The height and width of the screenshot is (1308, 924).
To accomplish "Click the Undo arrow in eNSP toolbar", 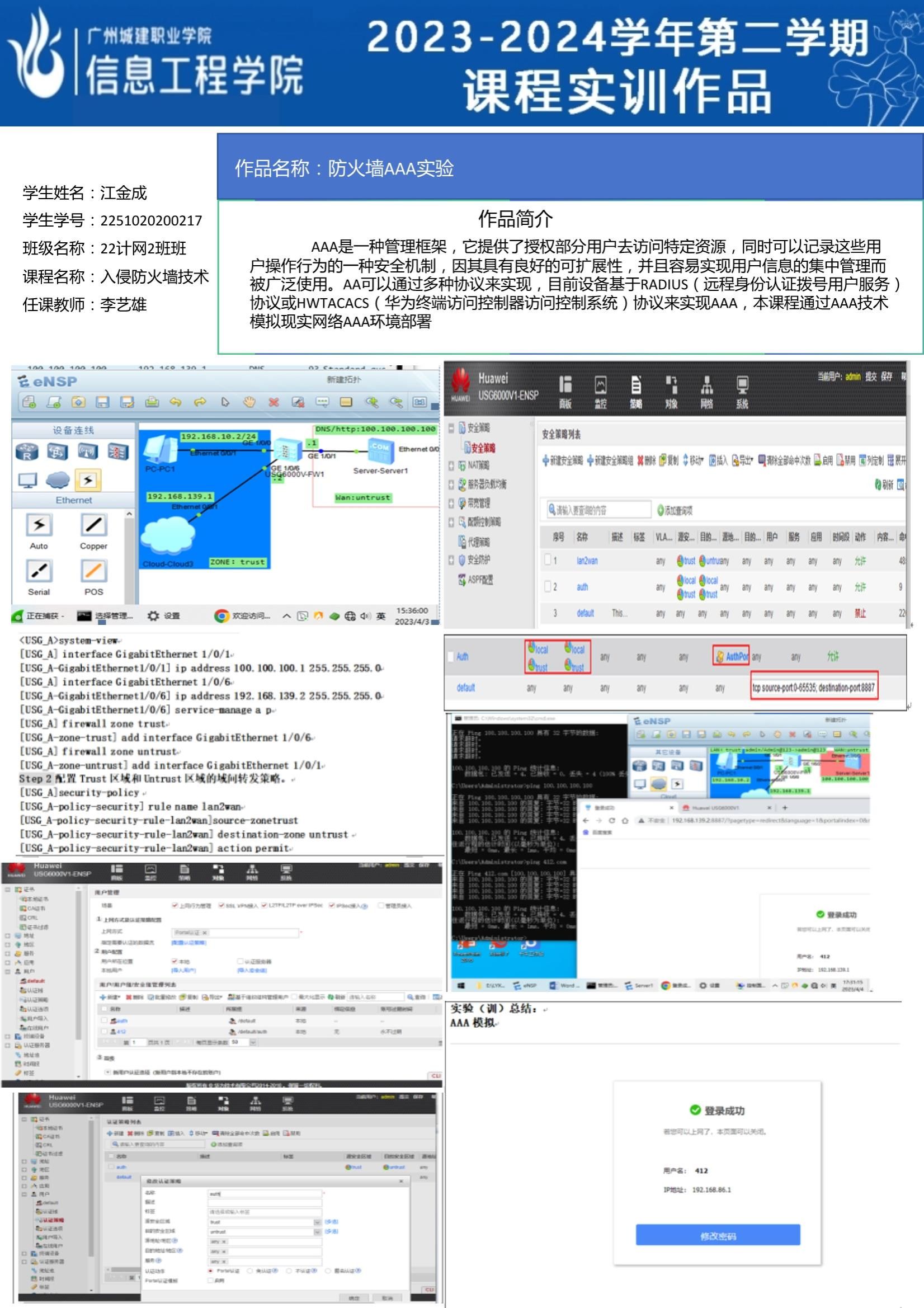I will click(x=176, y=402).
